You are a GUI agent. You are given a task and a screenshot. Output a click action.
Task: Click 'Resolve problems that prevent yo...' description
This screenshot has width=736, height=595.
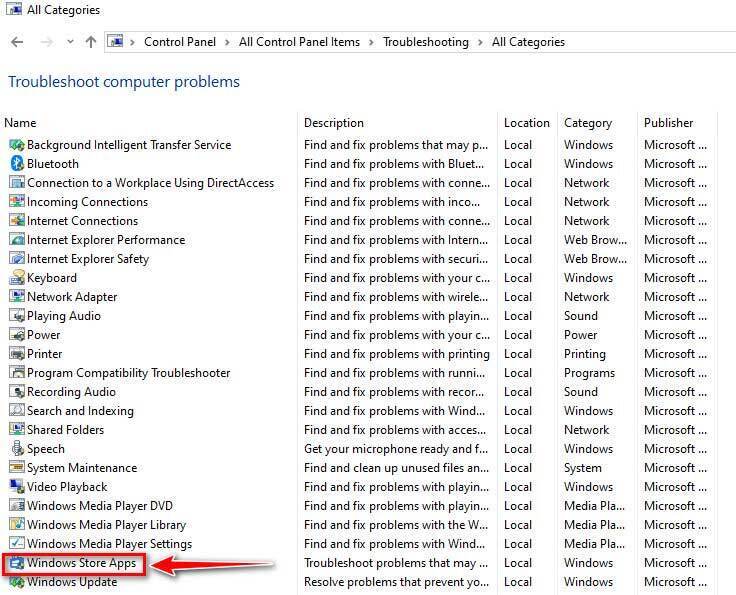click(396, 582)
